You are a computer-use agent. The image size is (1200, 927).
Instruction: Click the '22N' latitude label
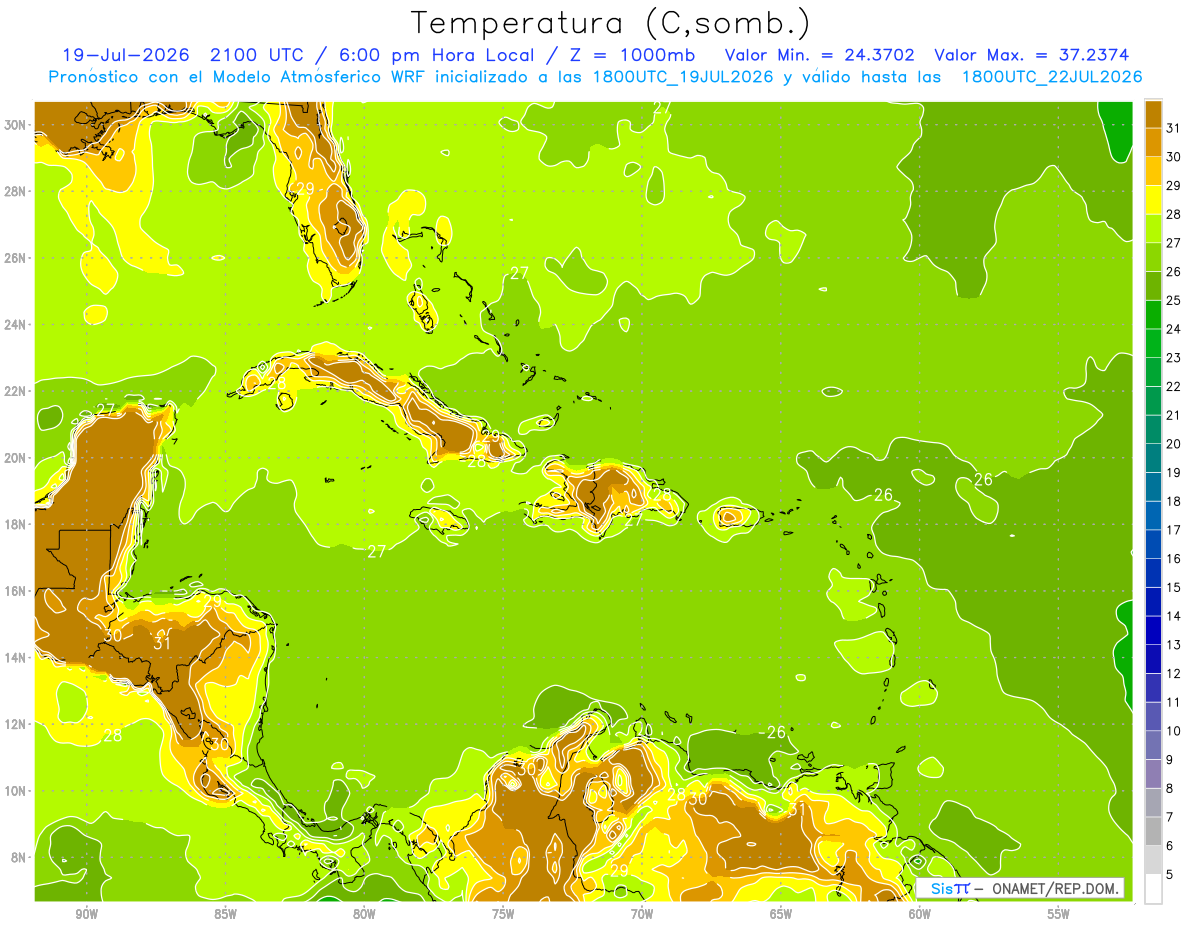tap(17, 391)
